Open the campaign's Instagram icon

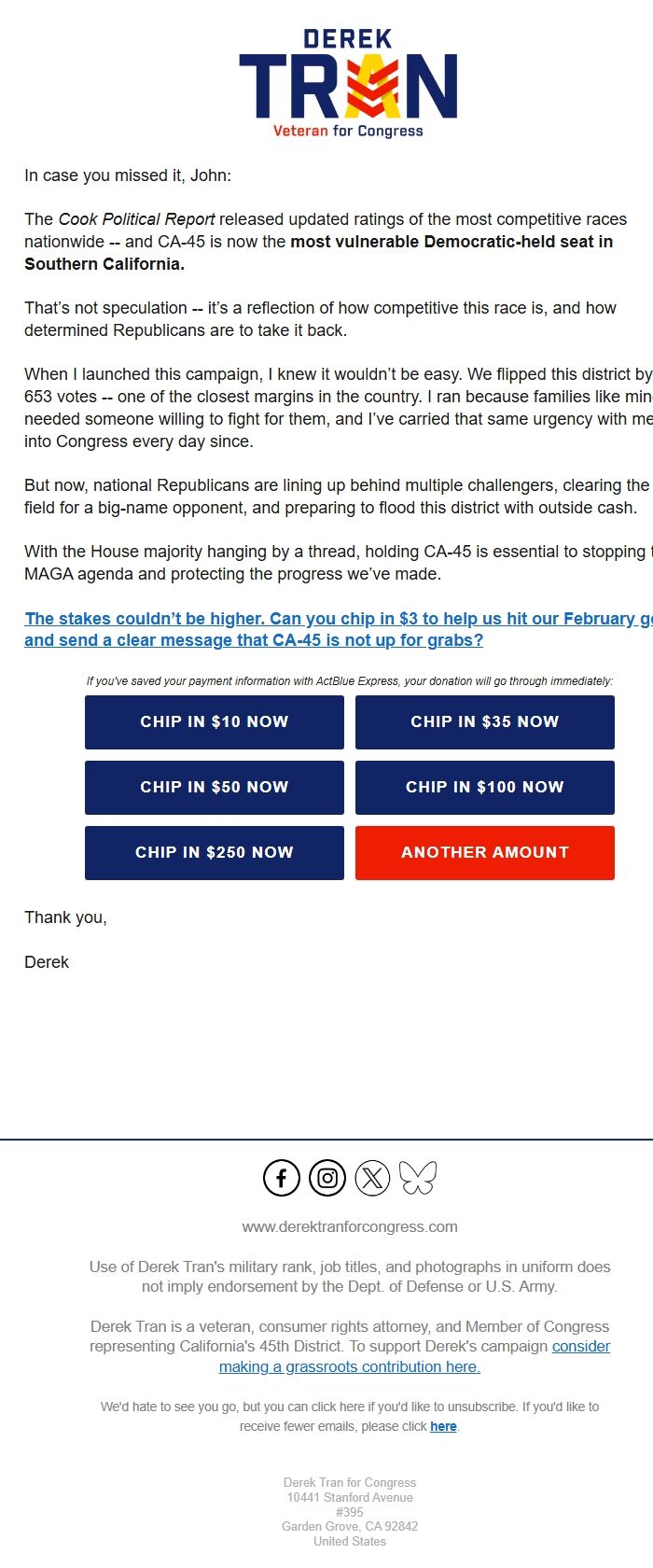click(326, 1178)
